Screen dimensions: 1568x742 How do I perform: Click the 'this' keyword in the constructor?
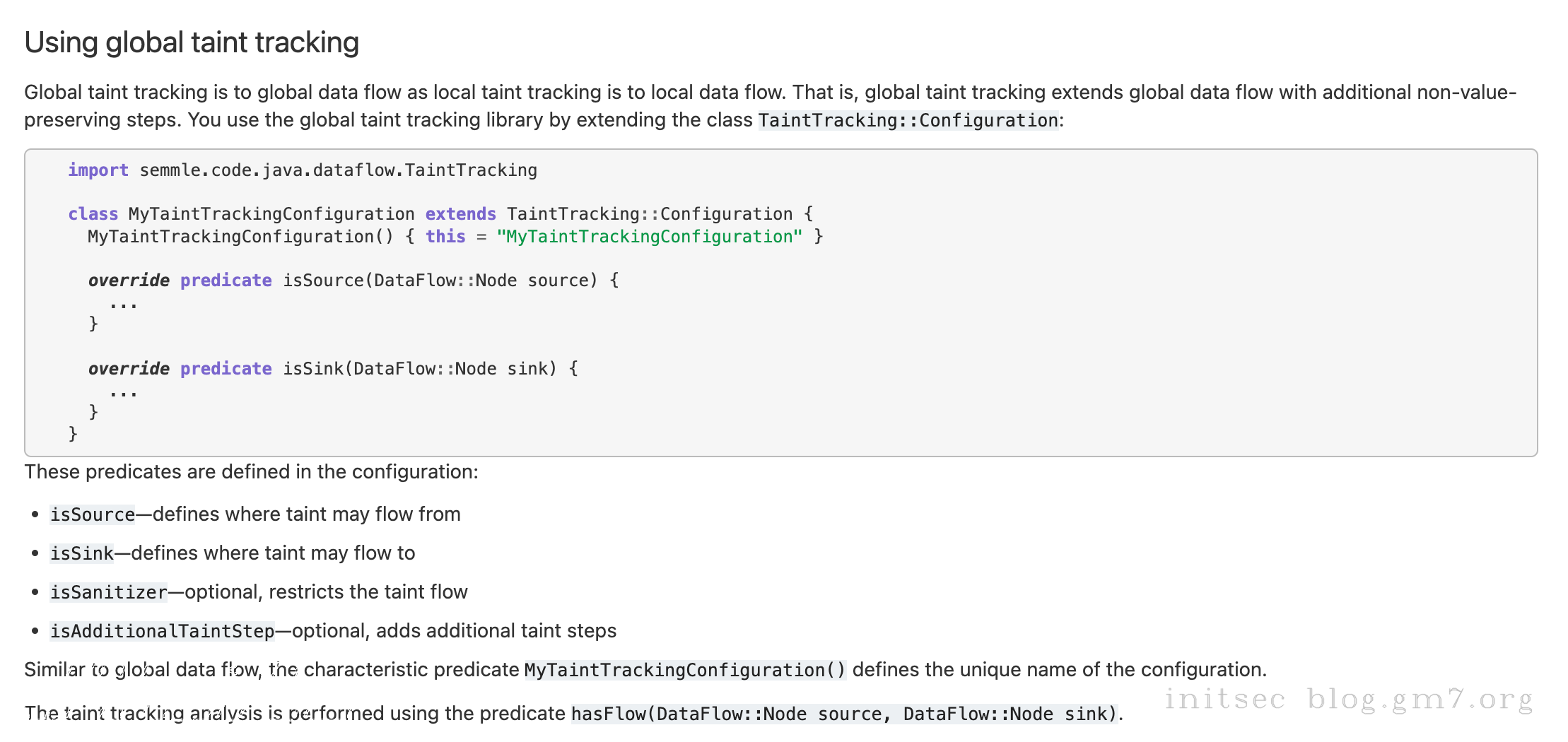click(x=445, y=237)
